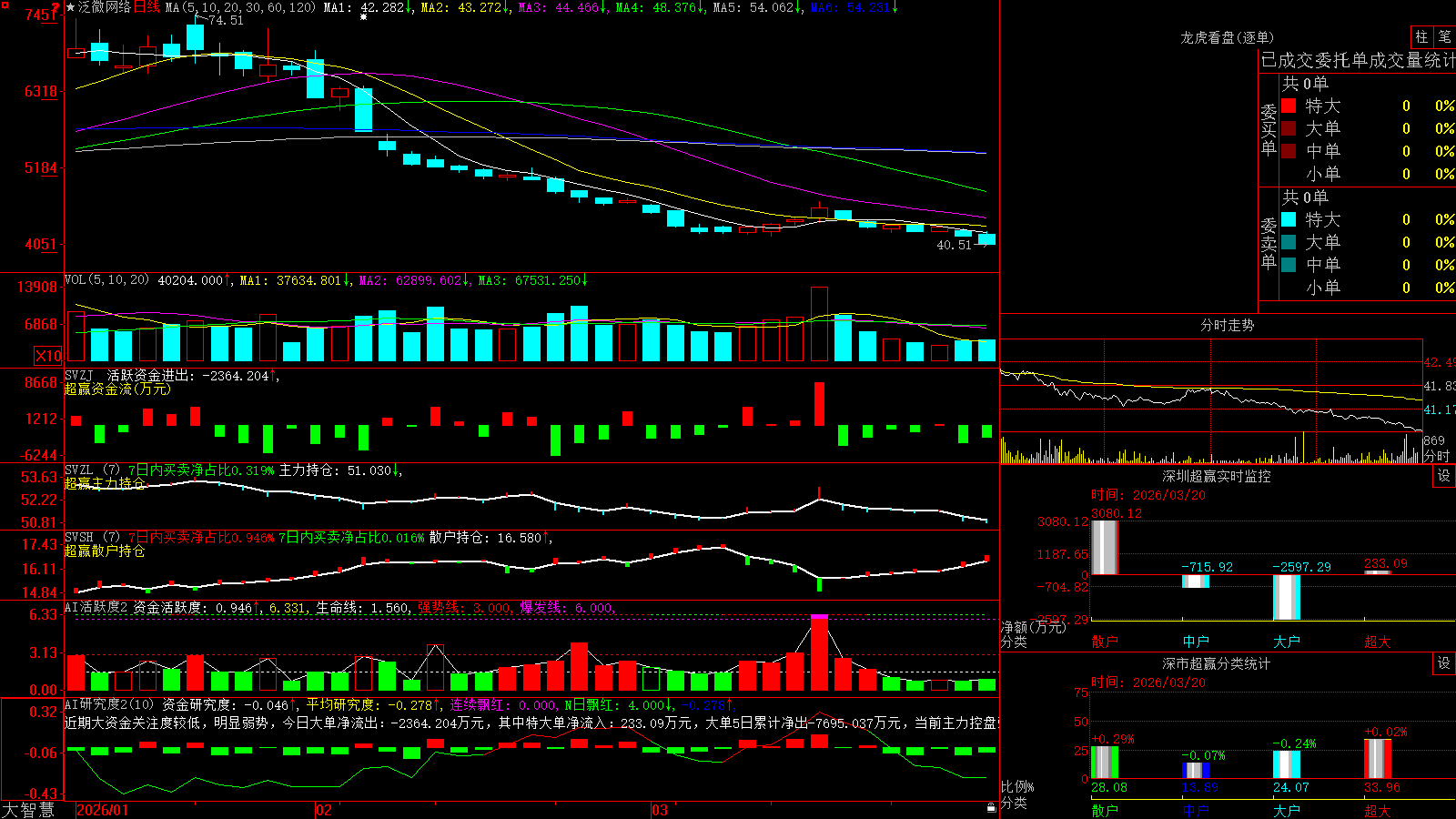Click the 3080.12 散户 bar in real-time monitor

[x=1104, y=547]
